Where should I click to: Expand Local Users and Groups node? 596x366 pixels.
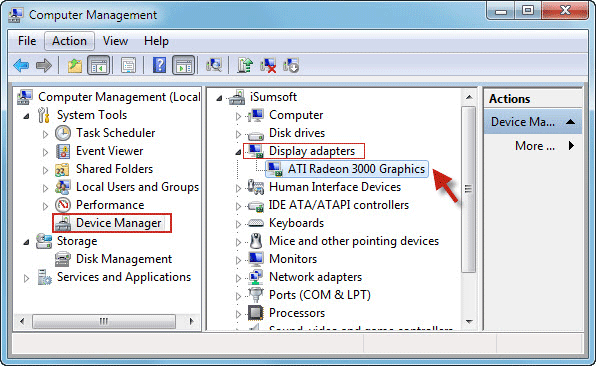45,188
